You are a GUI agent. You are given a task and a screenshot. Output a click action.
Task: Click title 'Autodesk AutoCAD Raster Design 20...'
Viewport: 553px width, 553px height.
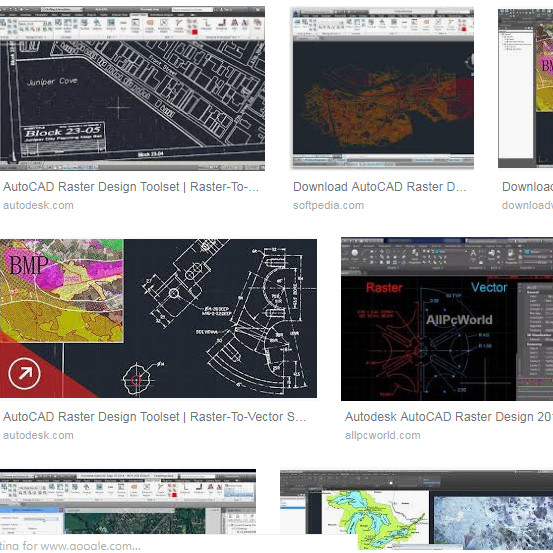click(449, 417)
